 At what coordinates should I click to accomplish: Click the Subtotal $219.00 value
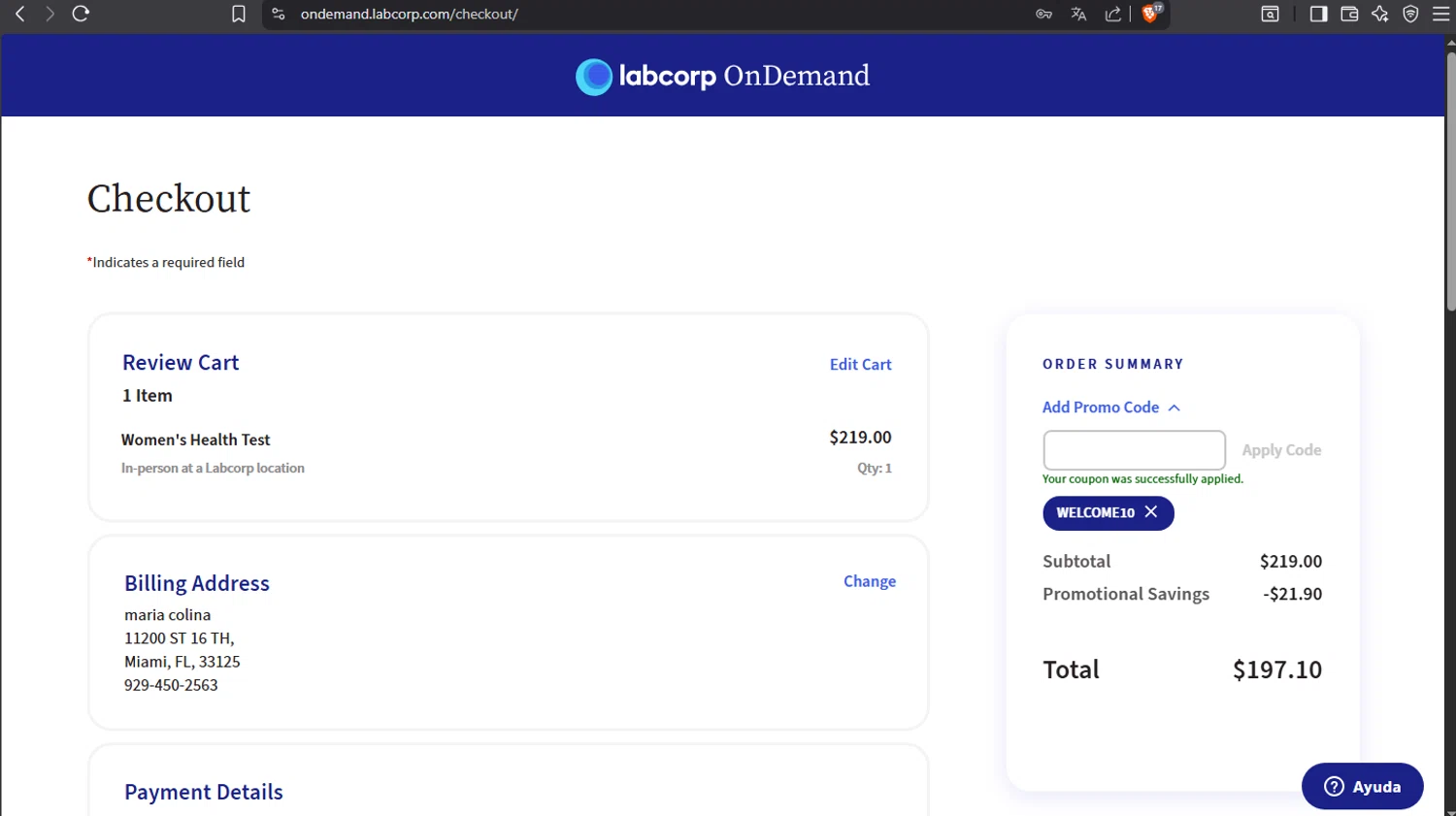coord(1291,562)
